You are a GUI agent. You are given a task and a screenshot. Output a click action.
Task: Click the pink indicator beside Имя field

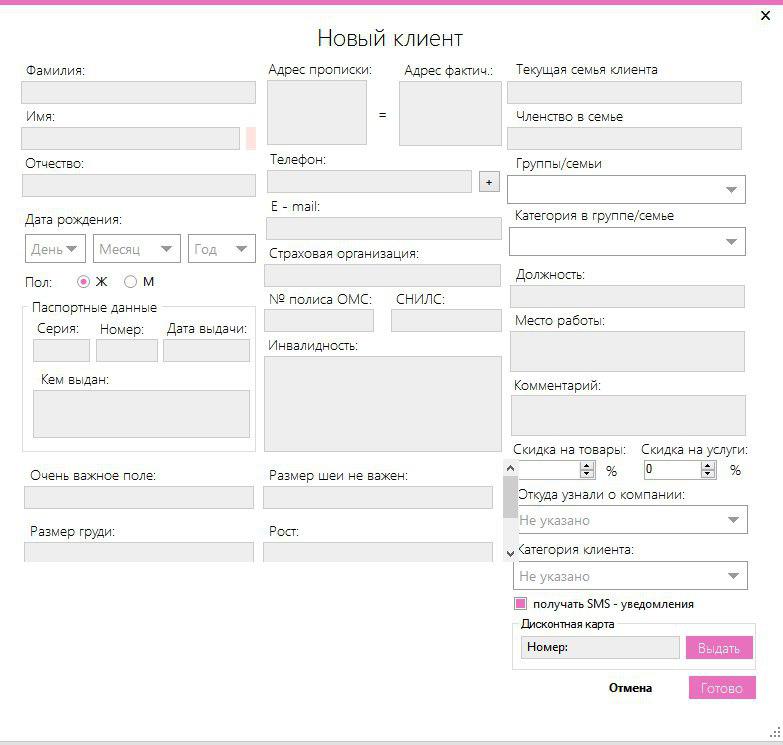[x=251, y=138]
